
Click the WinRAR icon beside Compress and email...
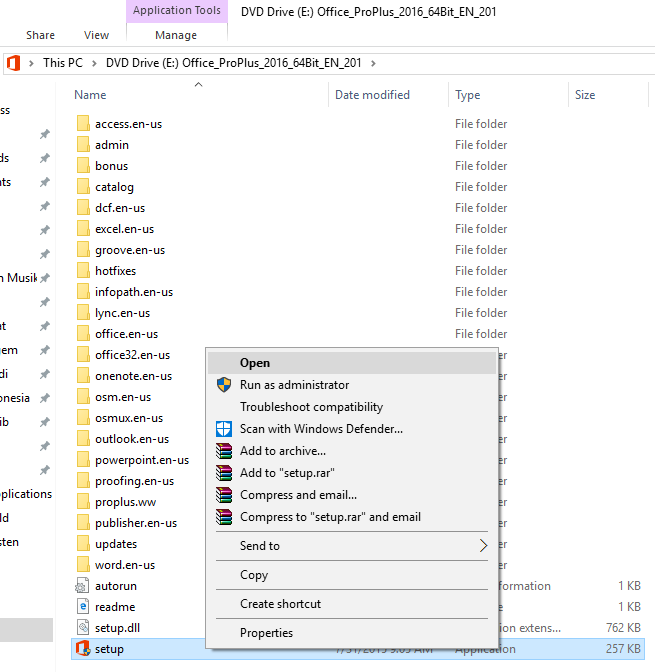(x=224, y=495)
